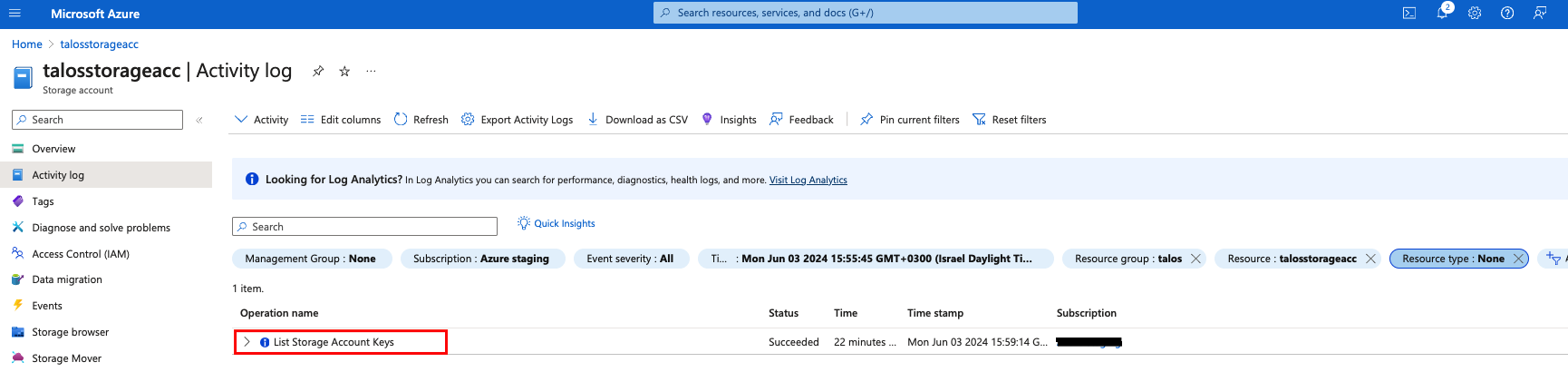Sort by Operation name column
This screenshot has height=372, width=1568.
[279, 313]
